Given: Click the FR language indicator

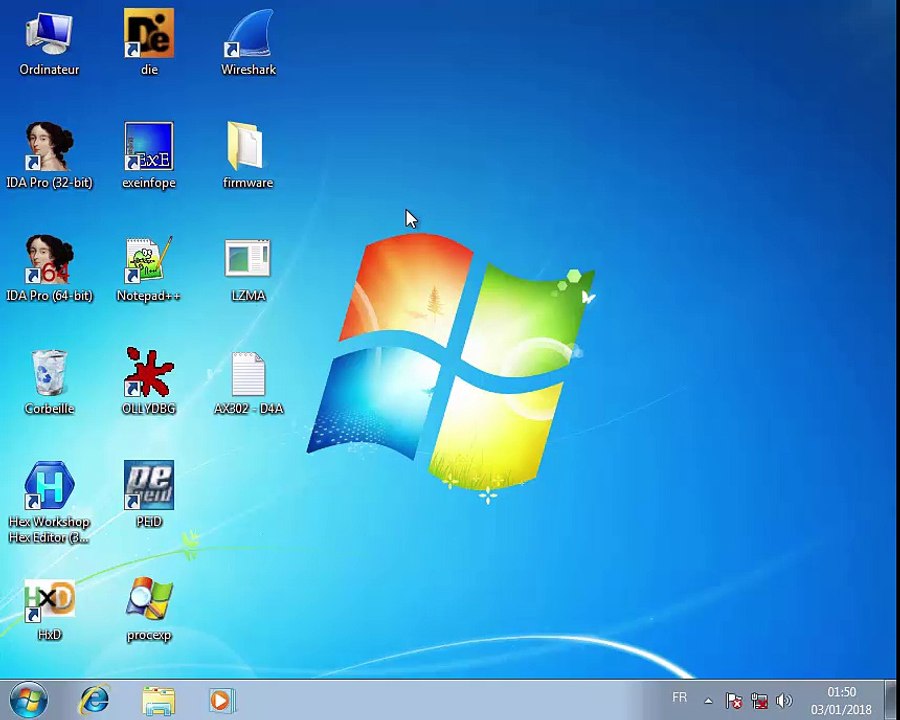Looking at the screenshot, I should 680,698.
